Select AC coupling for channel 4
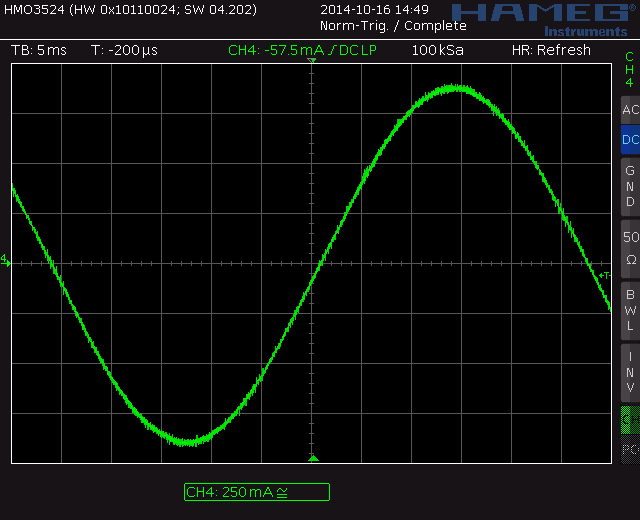The width and height of the screenshot is (640, 520). tap(629, 110)
